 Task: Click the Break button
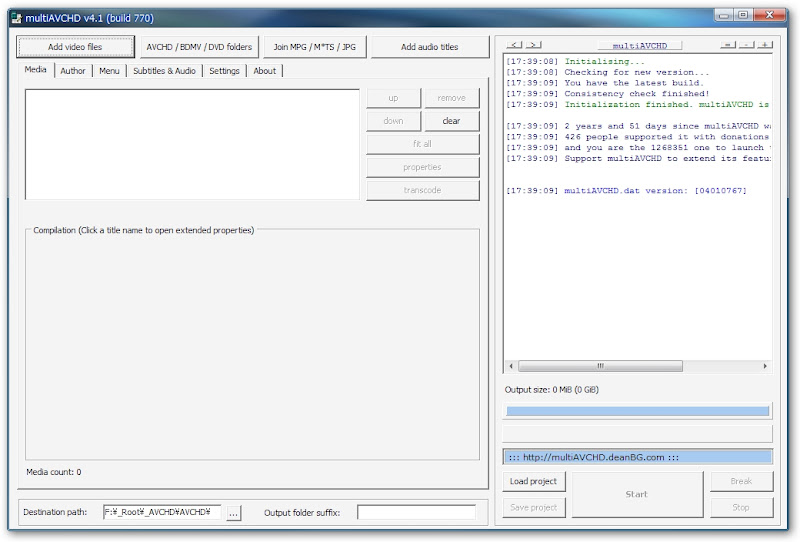[741, 481]
